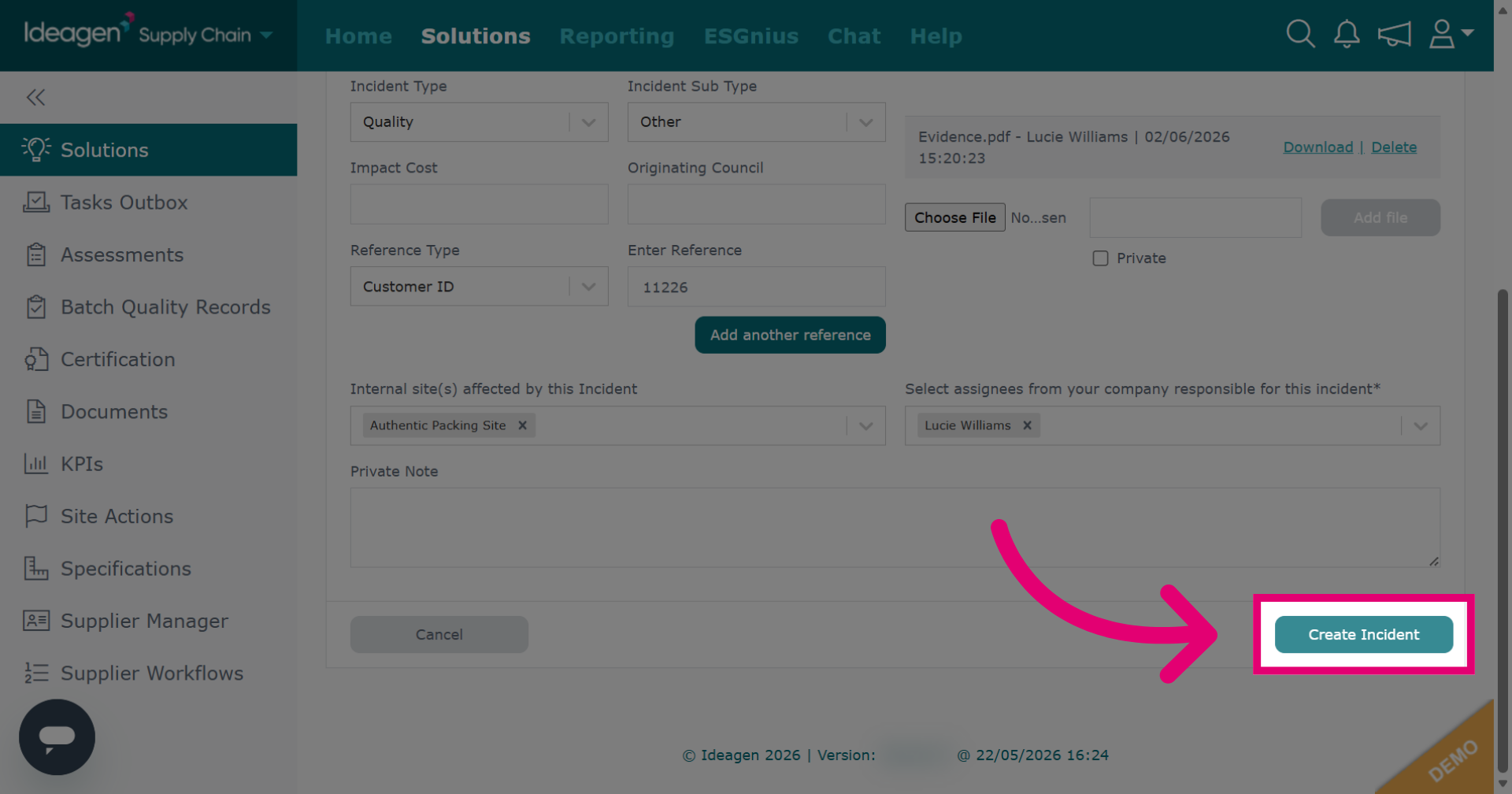Click the Private Note text area

tap(895, 527)
